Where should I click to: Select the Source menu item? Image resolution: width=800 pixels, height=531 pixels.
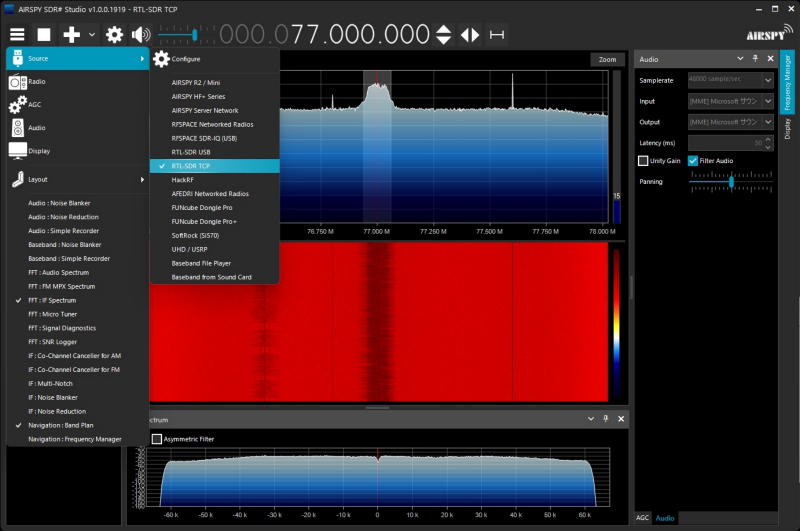tap(78, 59)
